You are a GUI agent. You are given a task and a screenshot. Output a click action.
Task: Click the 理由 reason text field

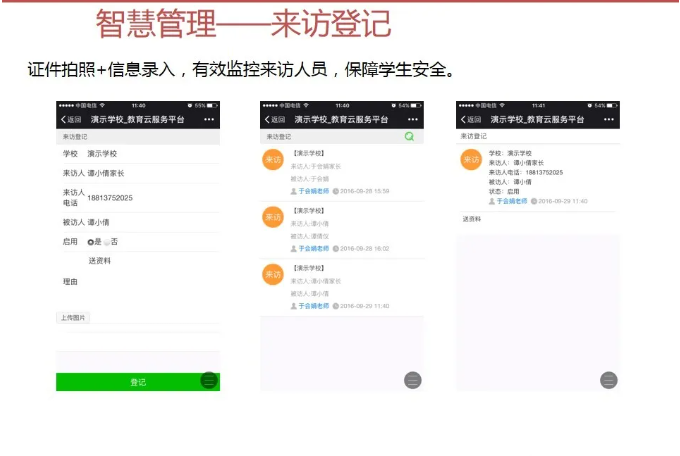[150, 283]
